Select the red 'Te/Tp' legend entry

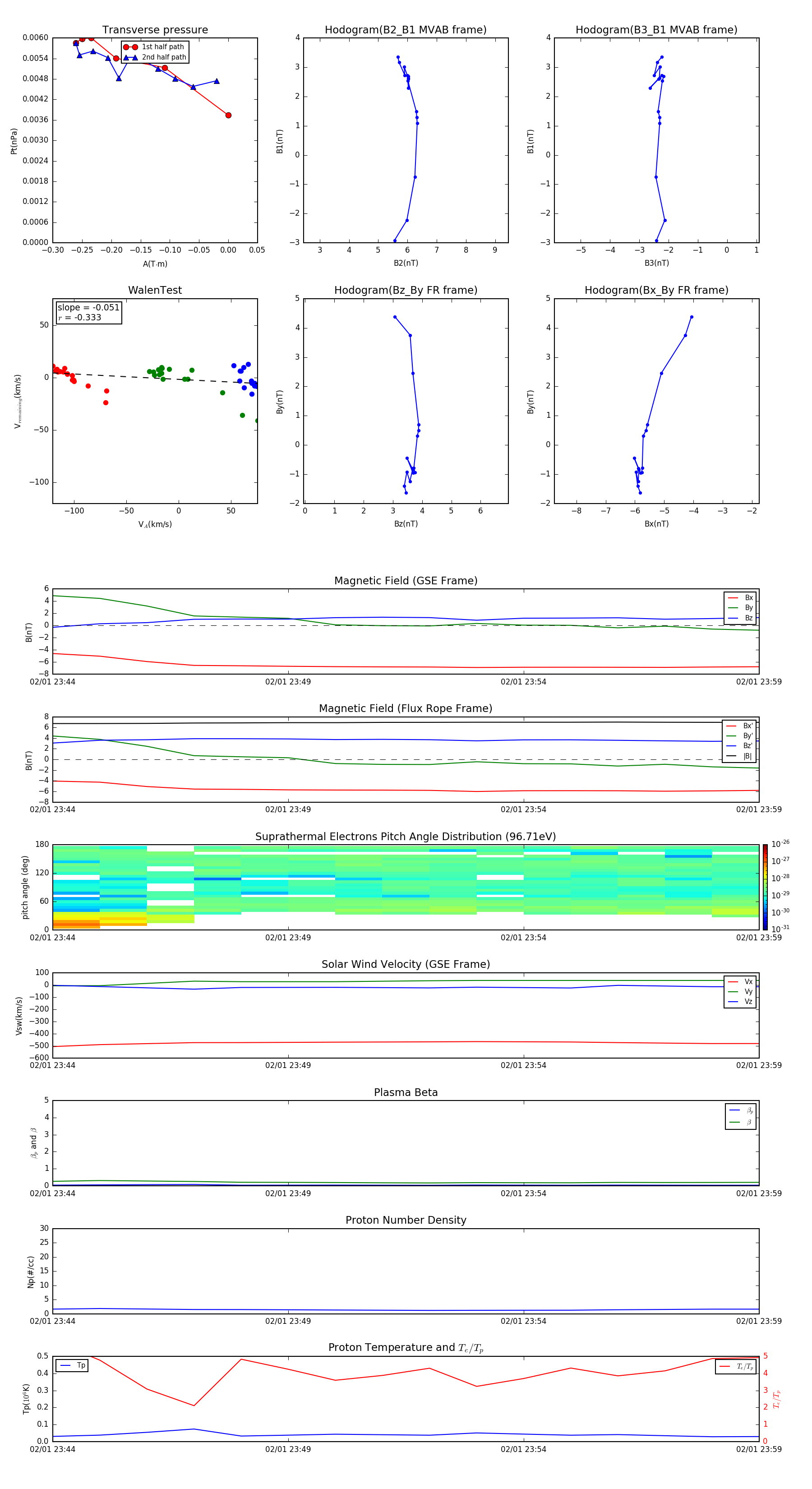coord(736,1366)
